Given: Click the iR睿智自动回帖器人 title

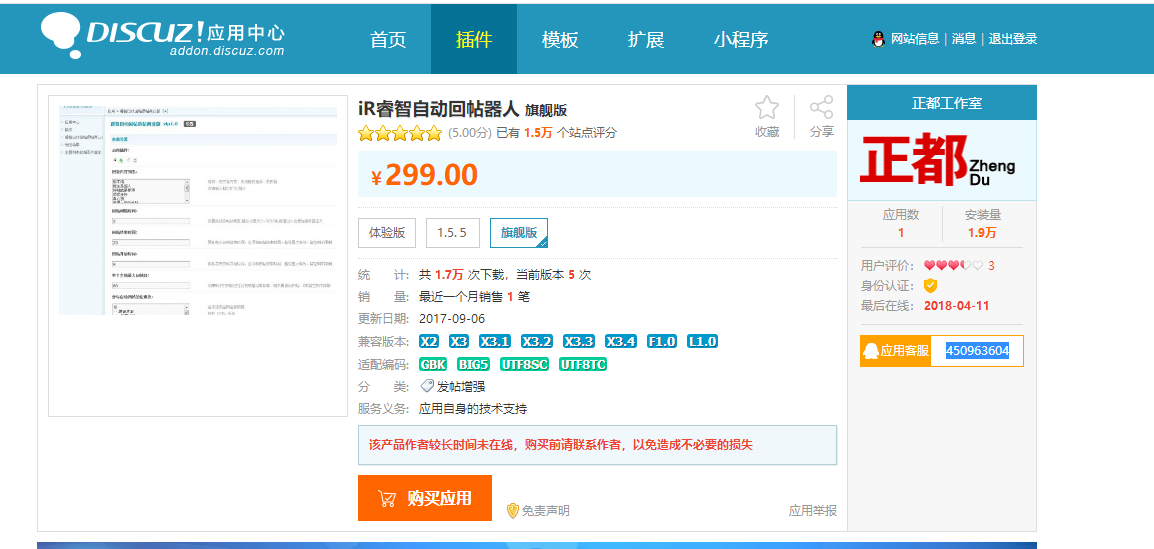Looking at the screenshot, I should 437,109.
